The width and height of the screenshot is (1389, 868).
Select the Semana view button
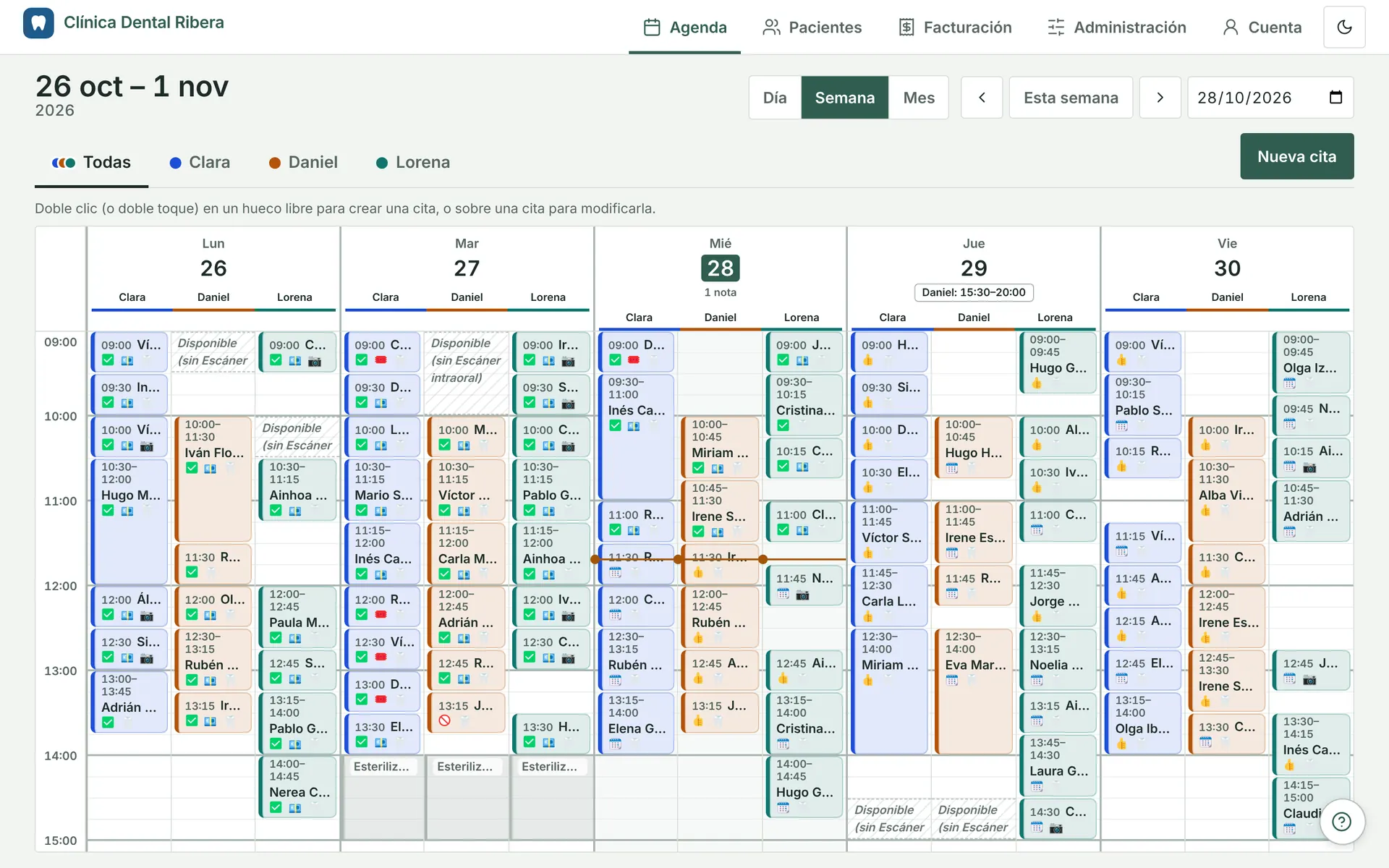tap(844, 98)
